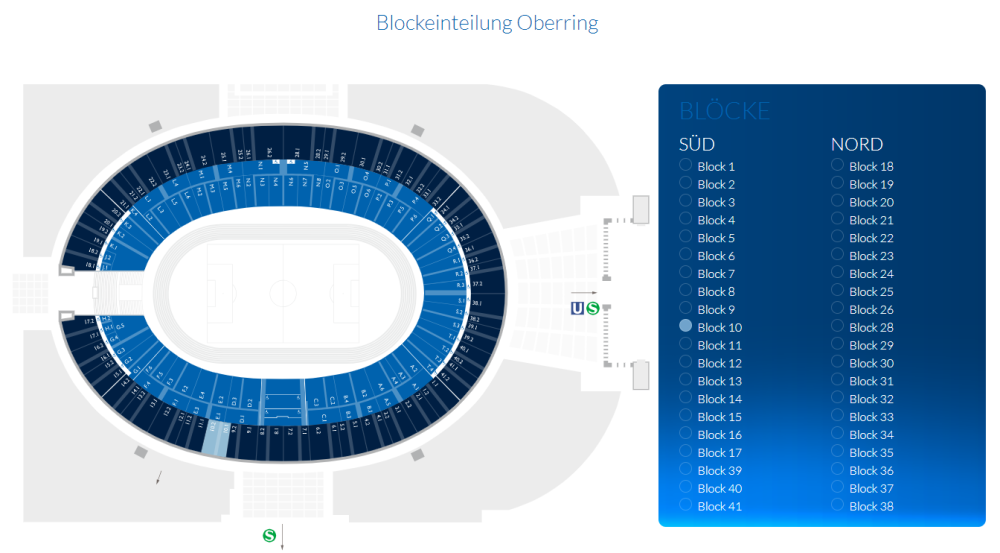Select the Block 18 radio button
The width and height of the screenshot is (1000, 553).
(x=837, y=165)
